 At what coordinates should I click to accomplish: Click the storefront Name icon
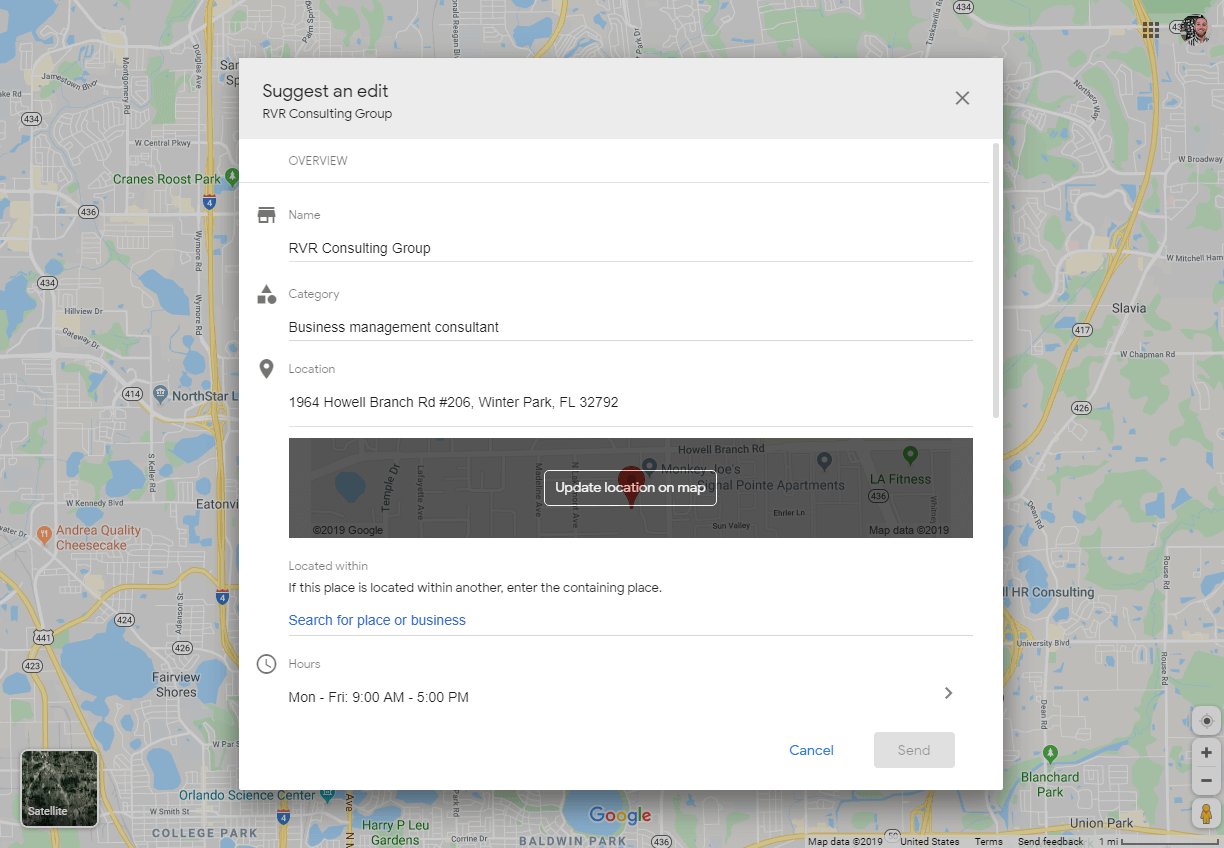pos(266,213)
